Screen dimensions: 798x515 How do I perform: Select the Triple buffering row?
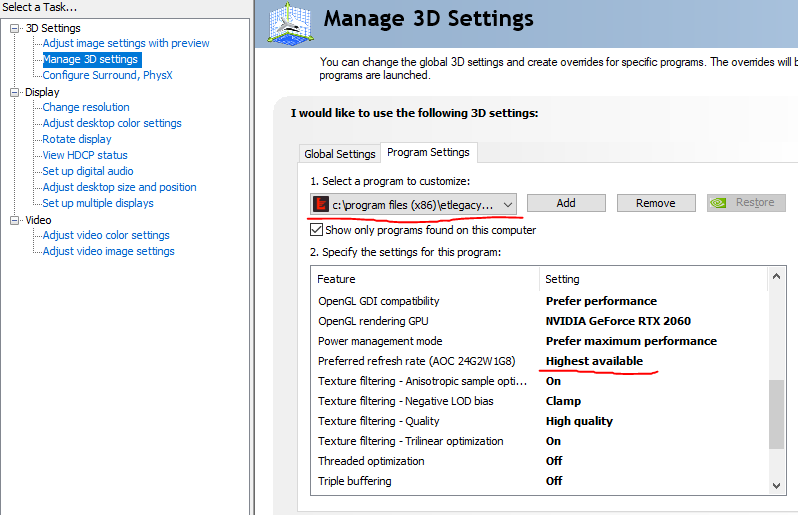click(539, 481)
